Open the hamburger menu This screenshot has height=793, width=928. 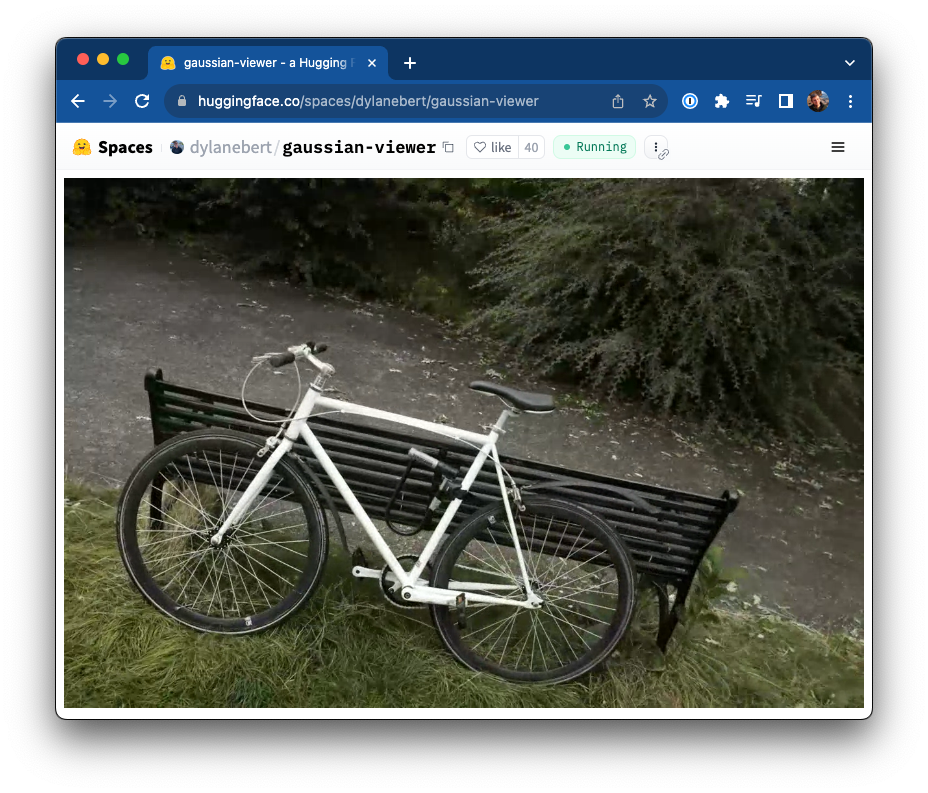837,146
